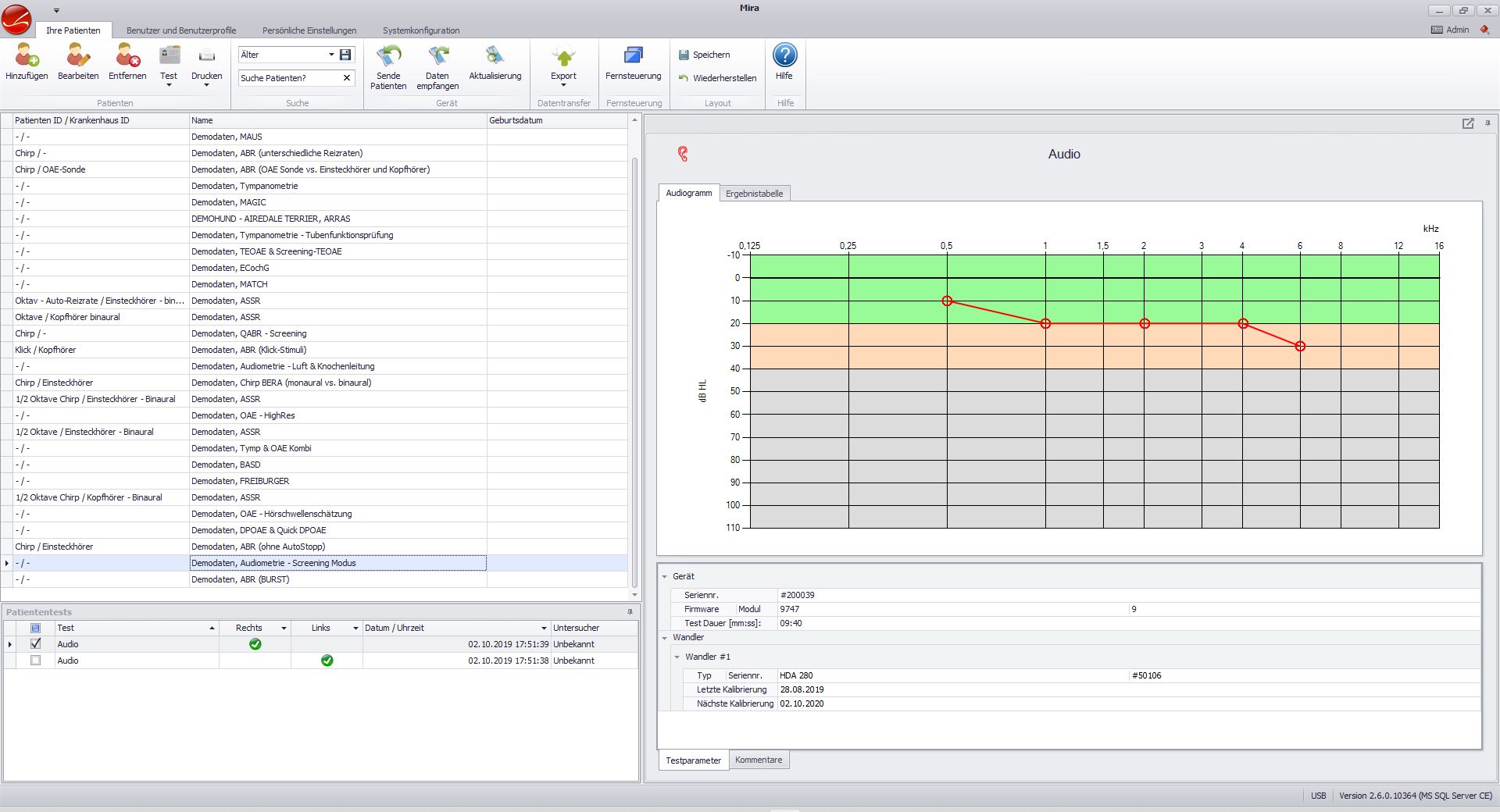The width and height of the screenshot is (1500, 812).
Task: Switch to the Ergebnistabelle tab
Action: click(x=754, y=194)
